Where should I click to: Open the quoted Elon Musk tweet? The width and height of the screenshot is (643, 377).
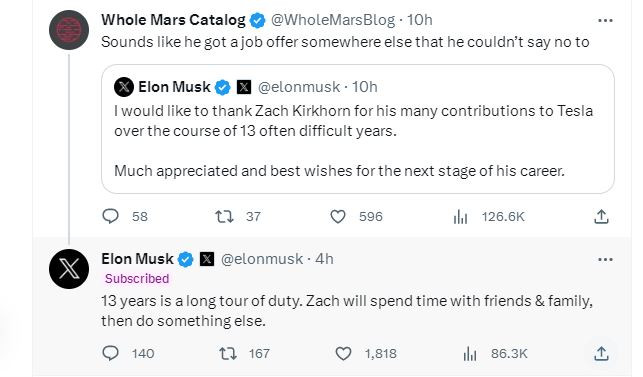[x=358, y=129]
